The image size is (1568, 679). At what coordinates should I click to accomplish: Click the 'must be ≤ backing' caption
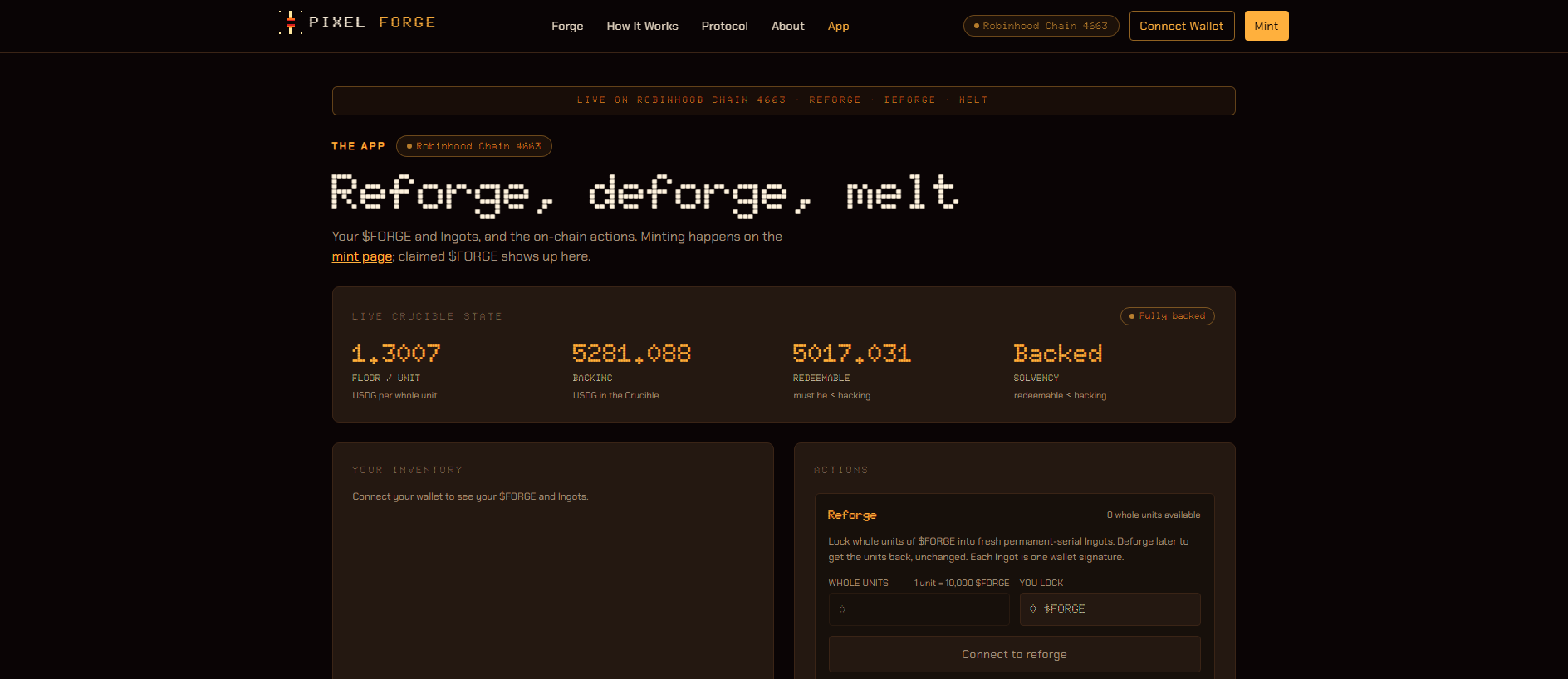coord(831,396)
